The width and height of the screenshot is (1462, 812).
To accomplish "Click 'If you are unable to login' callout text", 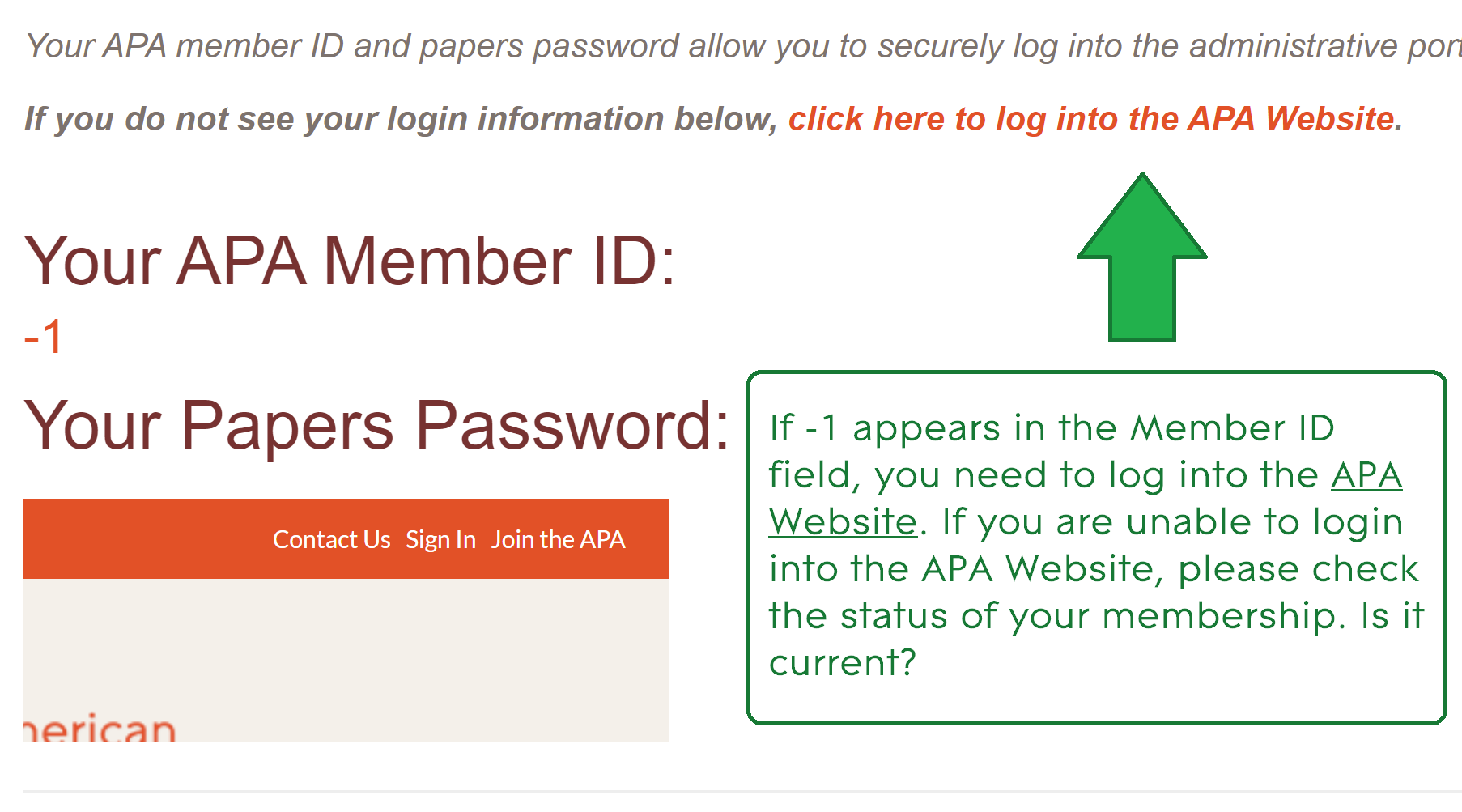I will [1171, 522].
